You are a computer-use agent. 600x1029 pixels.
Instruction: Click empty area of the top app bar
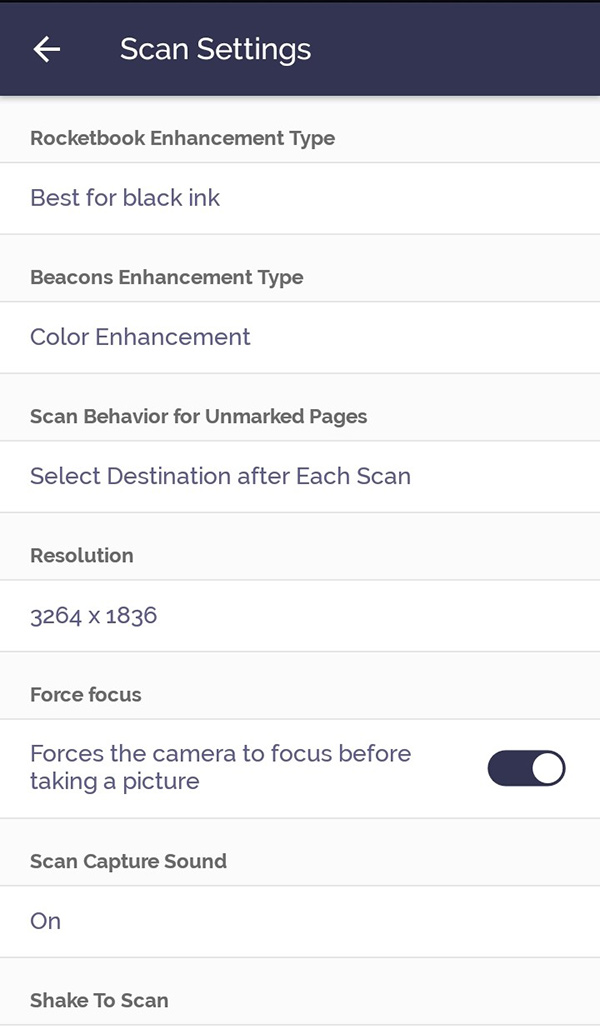click(x=450, y=49)
